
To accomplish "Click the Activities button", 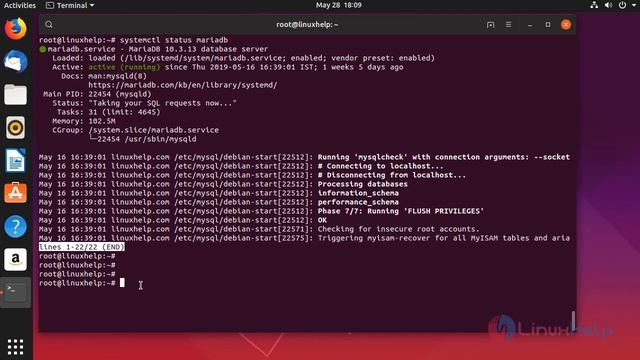I will click(20, 5).
